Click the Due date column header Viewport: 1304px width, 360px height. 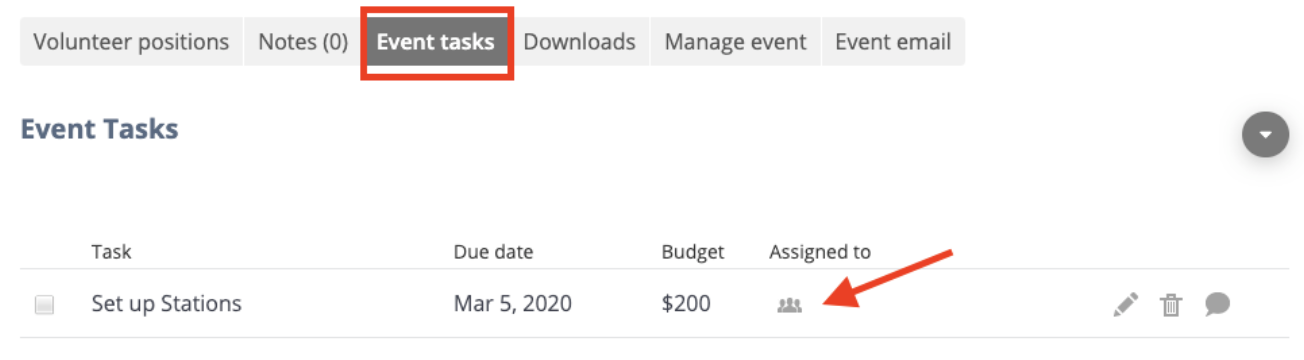493,252
